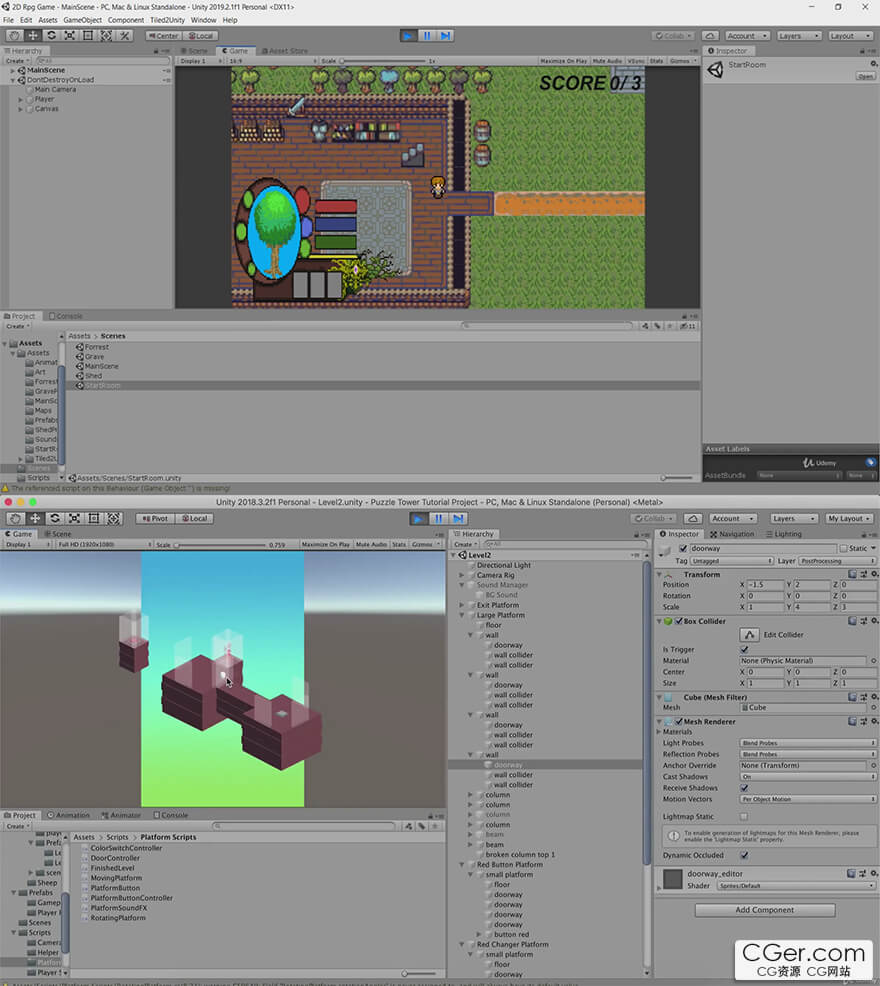Toggle the Is Trigger checkbox
The image size is (880, 986).
[x=745, y=650]
